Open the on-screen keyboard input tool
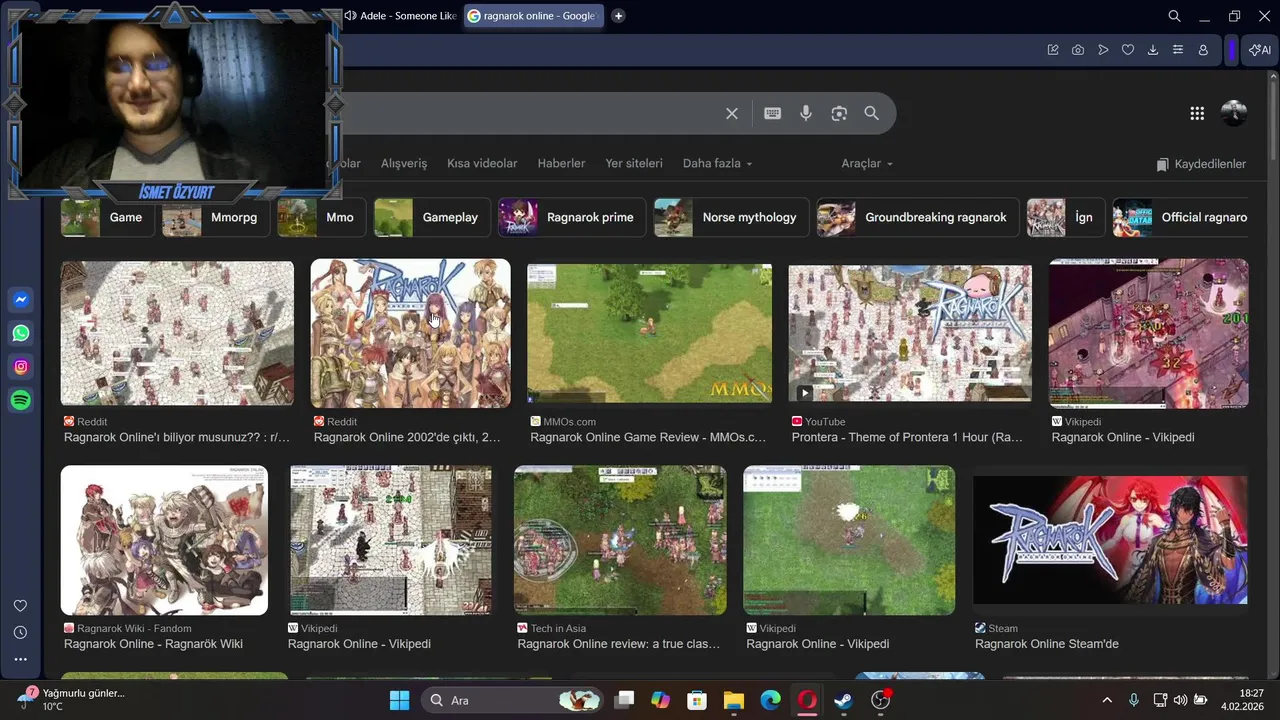This screenshot has height=720, width=1280. 772,114
